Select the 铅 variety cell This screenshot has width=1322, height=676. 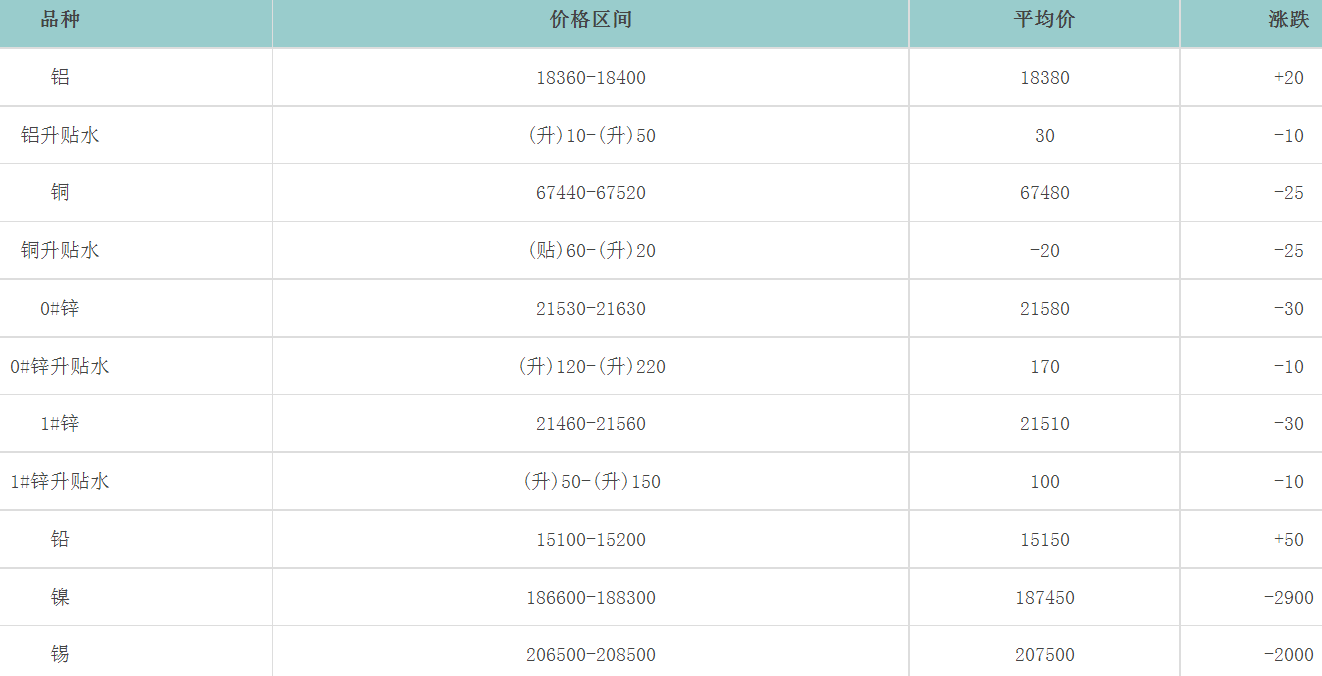coord(60,539)
